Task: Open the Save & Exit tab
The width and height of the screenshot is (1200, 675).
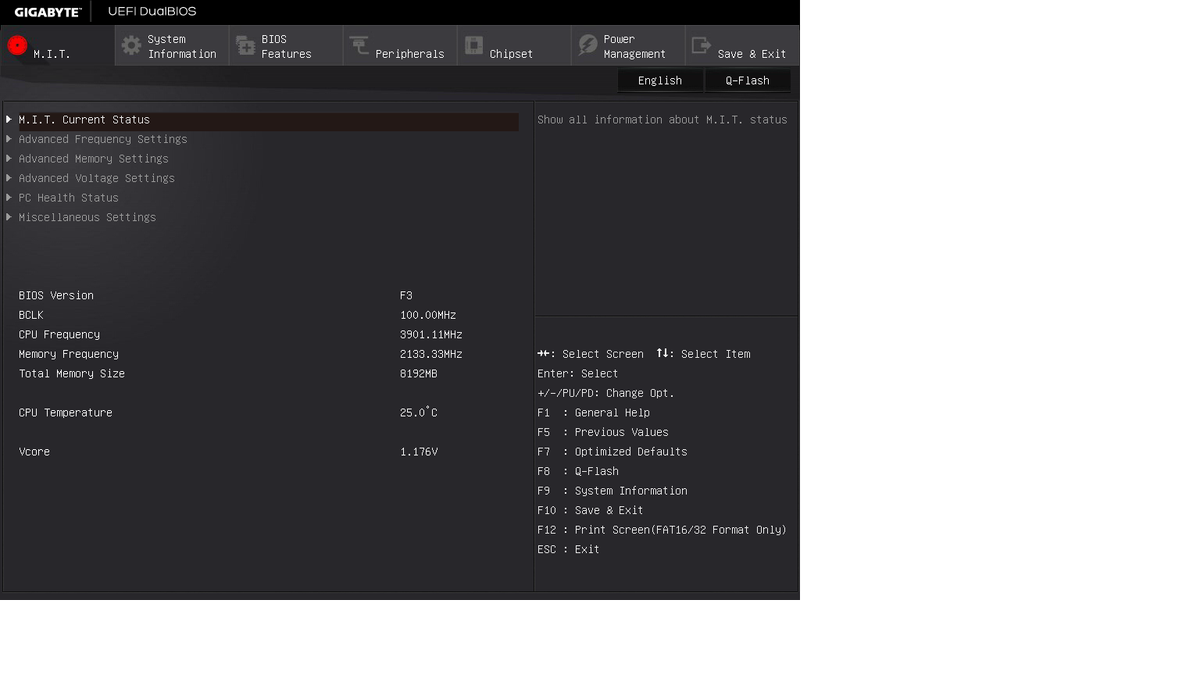Action: [x=742, y=46]
